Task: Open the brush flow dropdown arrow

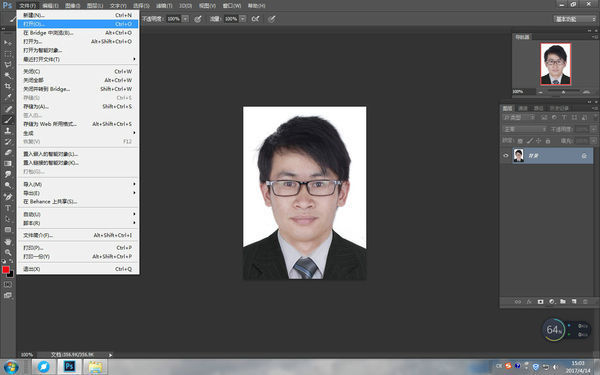Action: point(243,19)
